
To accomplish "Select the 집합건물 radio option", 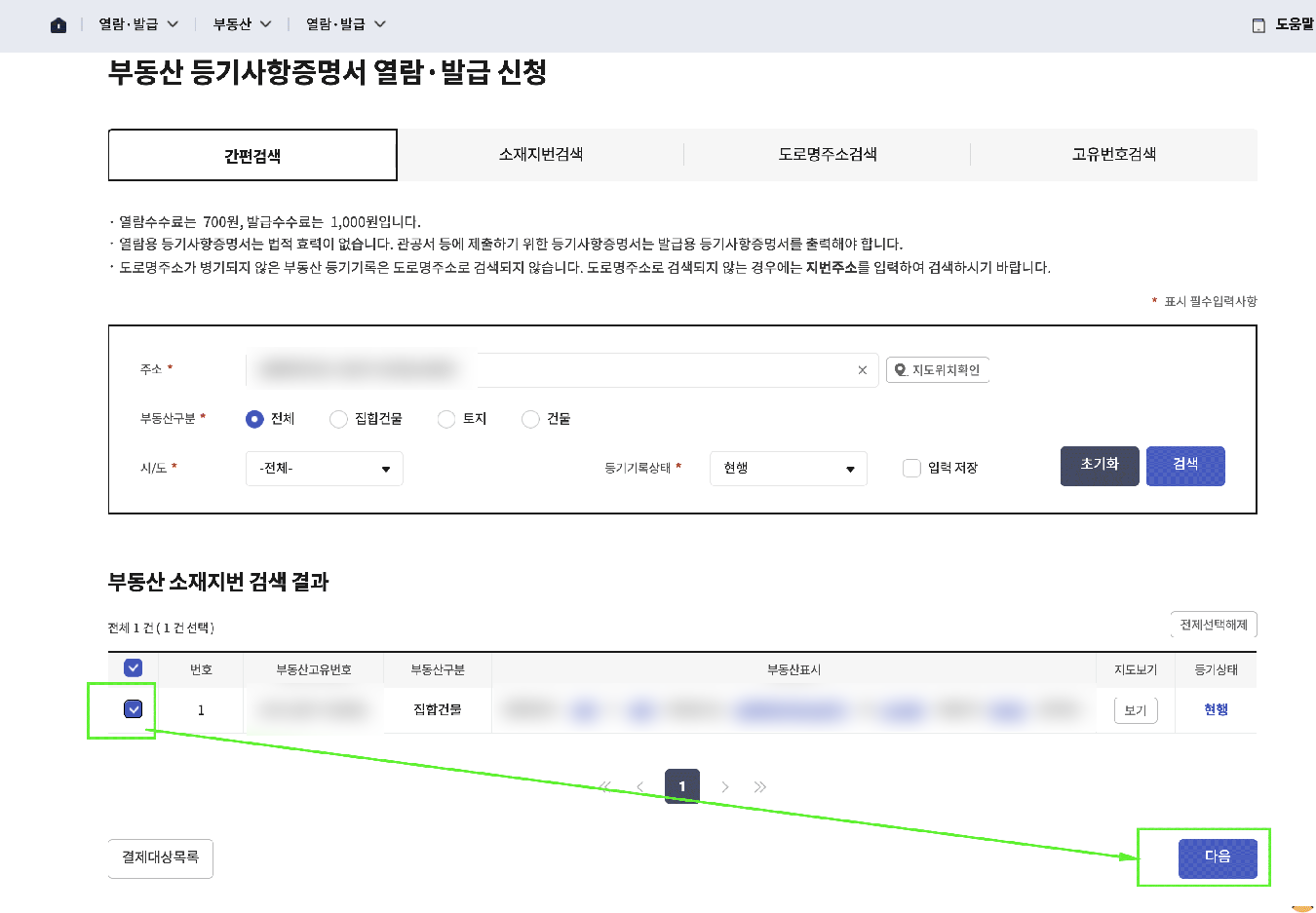I will pyautogui.click(x=338, y=418).
